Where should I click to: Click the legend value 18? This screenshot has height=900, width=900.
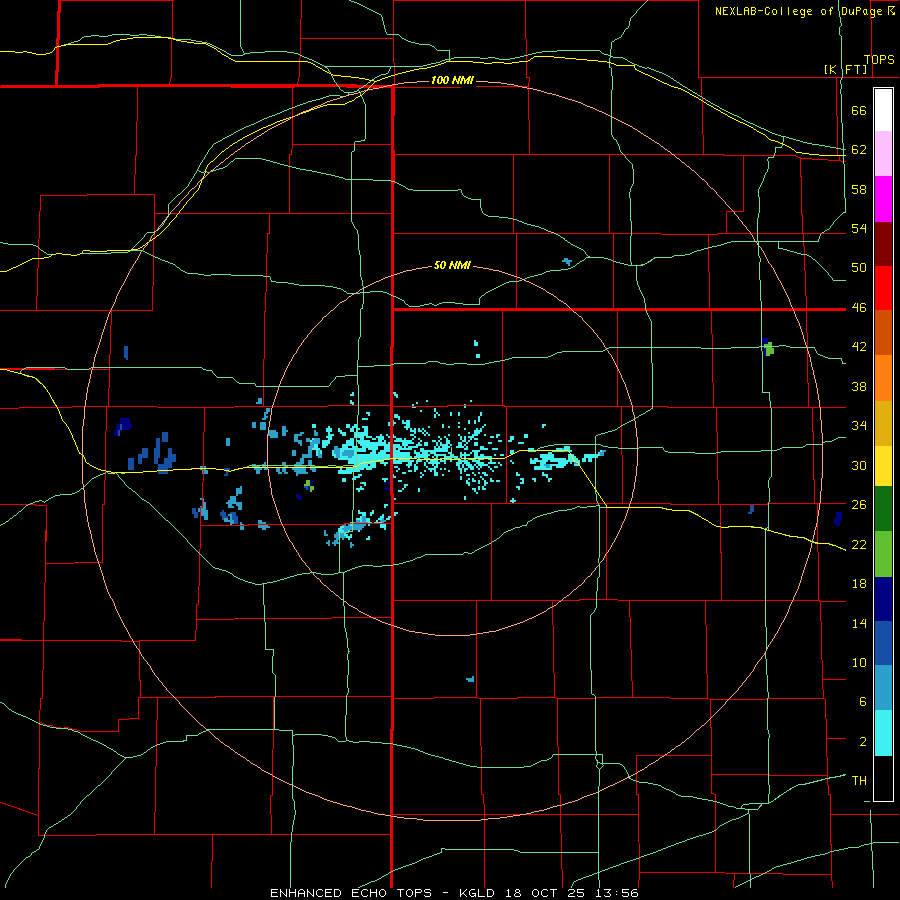tap(859, 584)
